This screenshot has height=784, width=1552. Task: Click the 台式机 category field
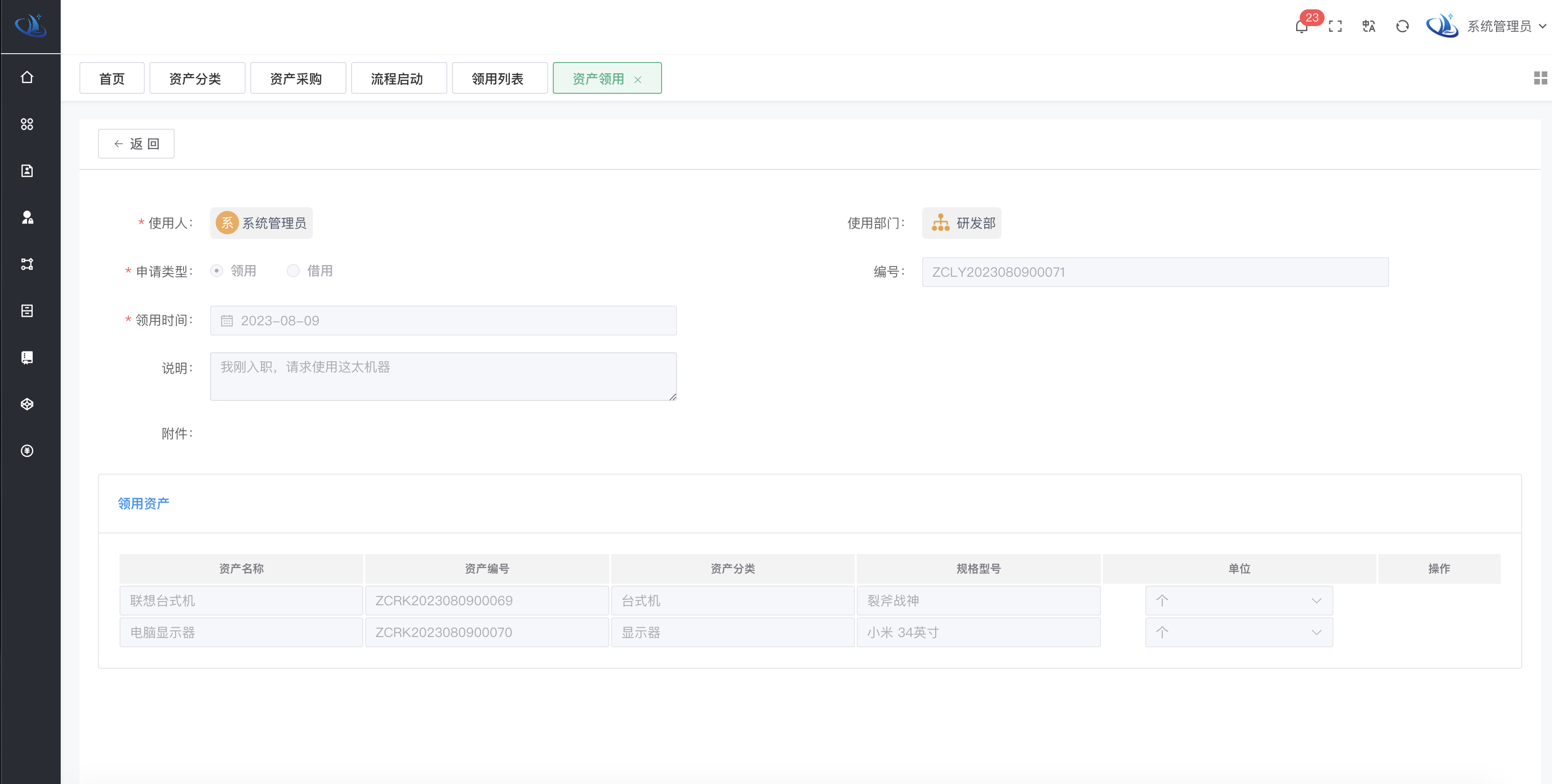(x=733, y=600)
